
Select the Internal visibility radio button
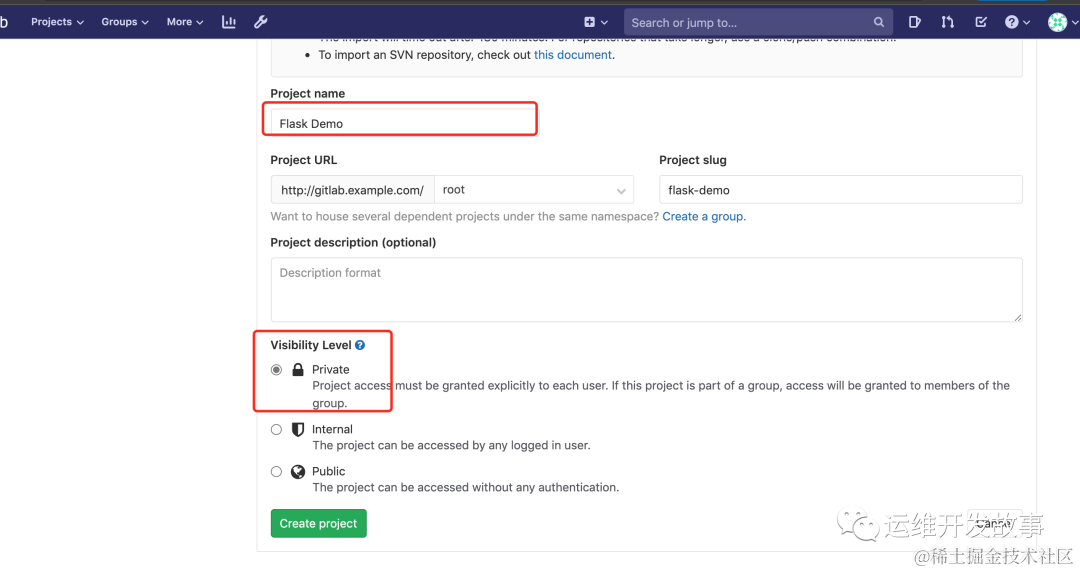coord(276,430)
